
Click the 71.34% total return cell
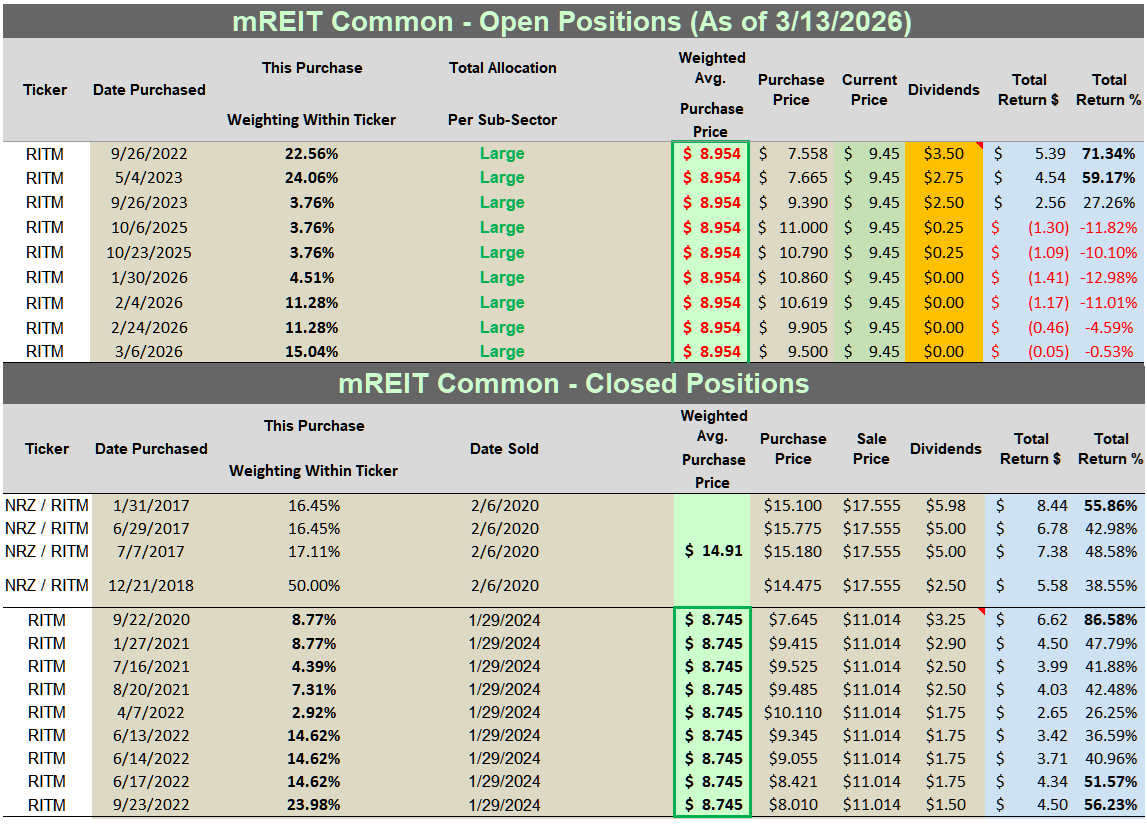tap(1109, 154)
